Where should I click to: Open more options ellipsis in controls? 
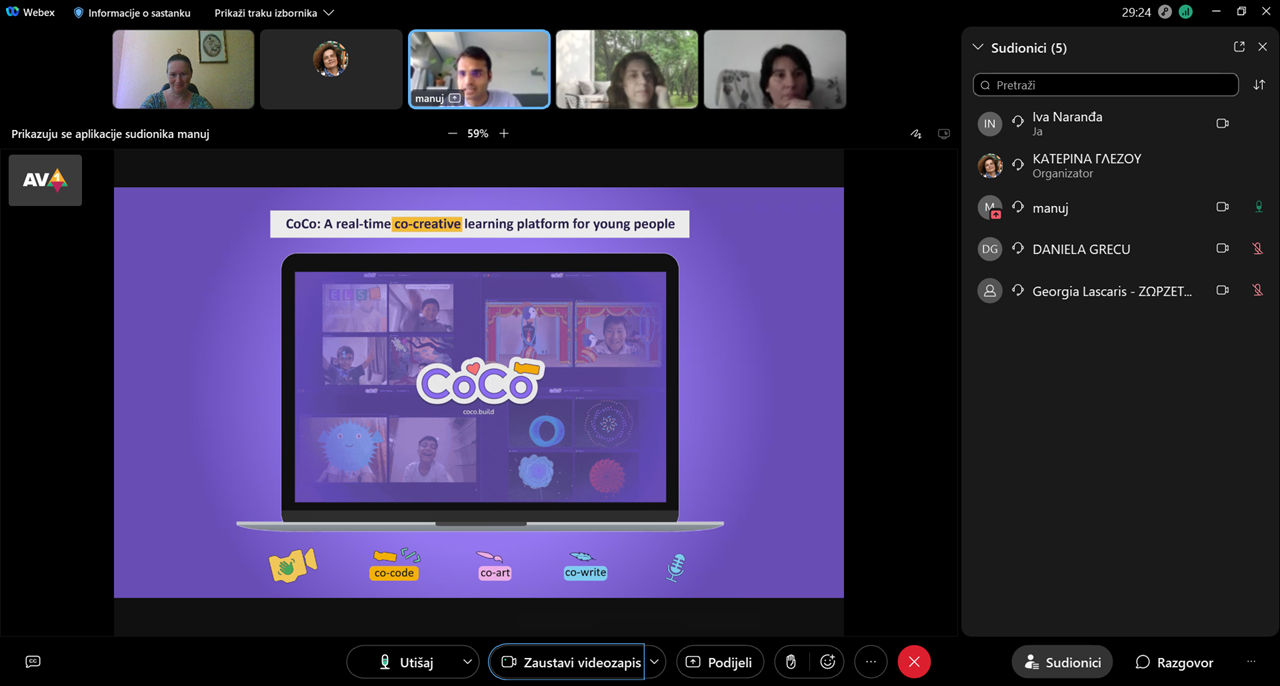tap(871, 662)
